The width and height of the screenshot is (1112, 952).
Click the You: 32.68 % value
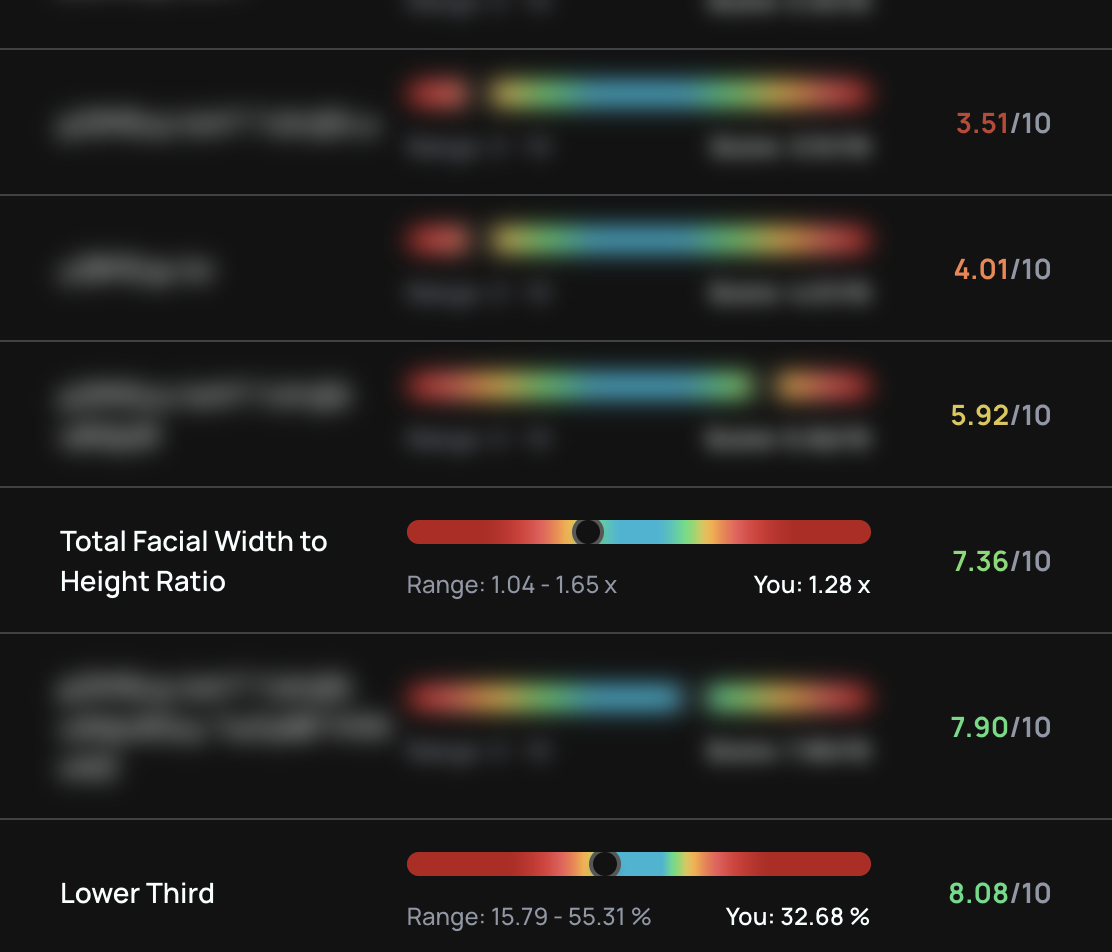pyautogui.click(x=798, y=917)
